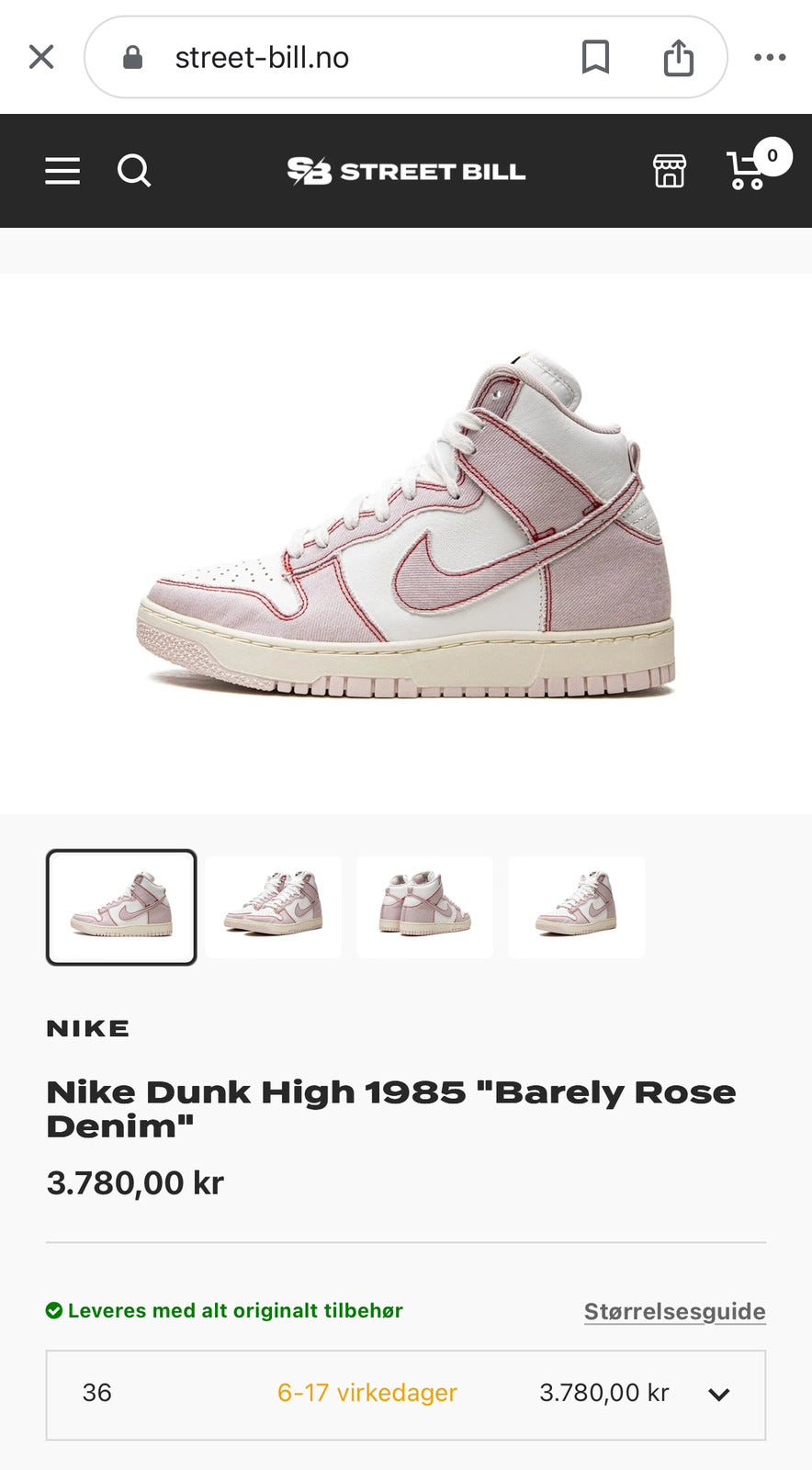Tap the lock icon in address bar

[133, 57]
